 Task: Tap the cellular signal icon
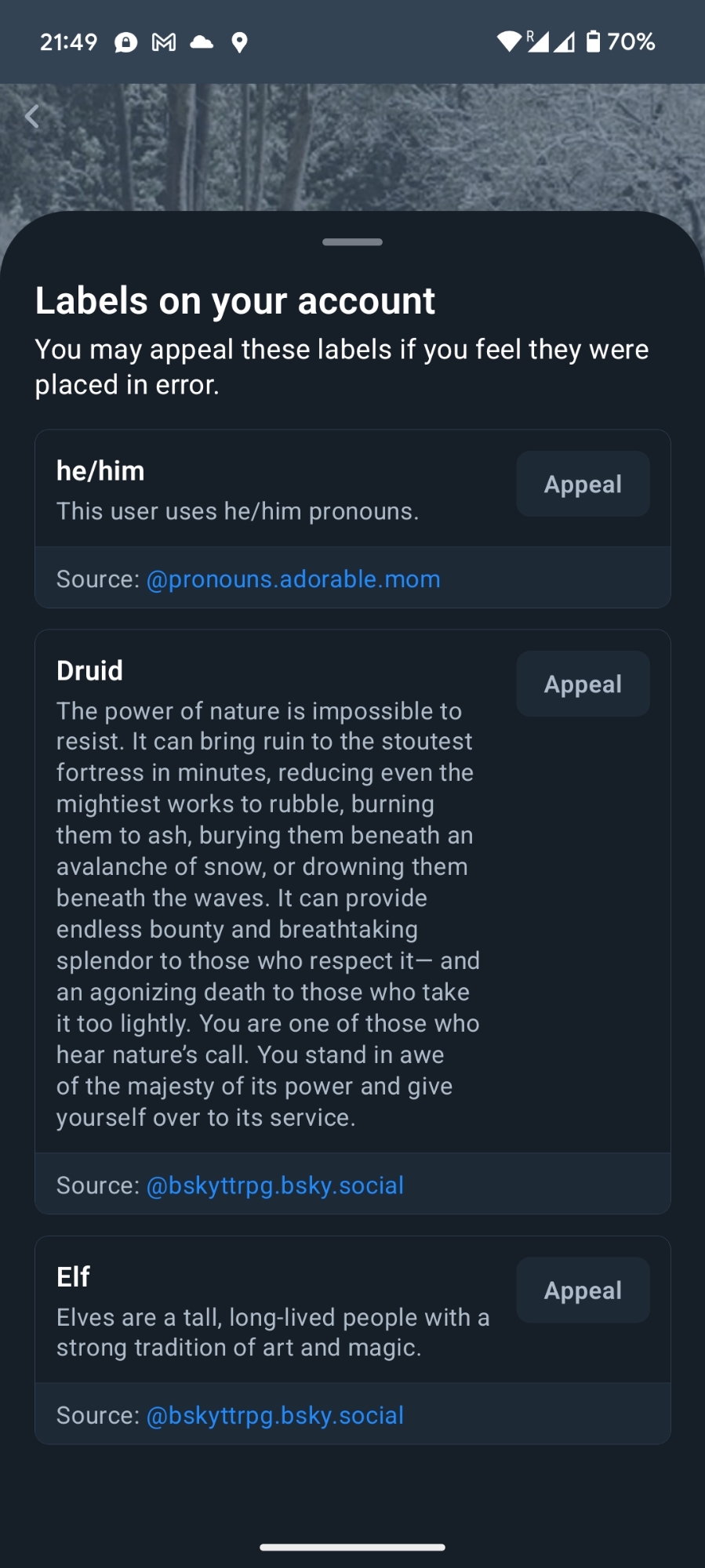point(539,42)
